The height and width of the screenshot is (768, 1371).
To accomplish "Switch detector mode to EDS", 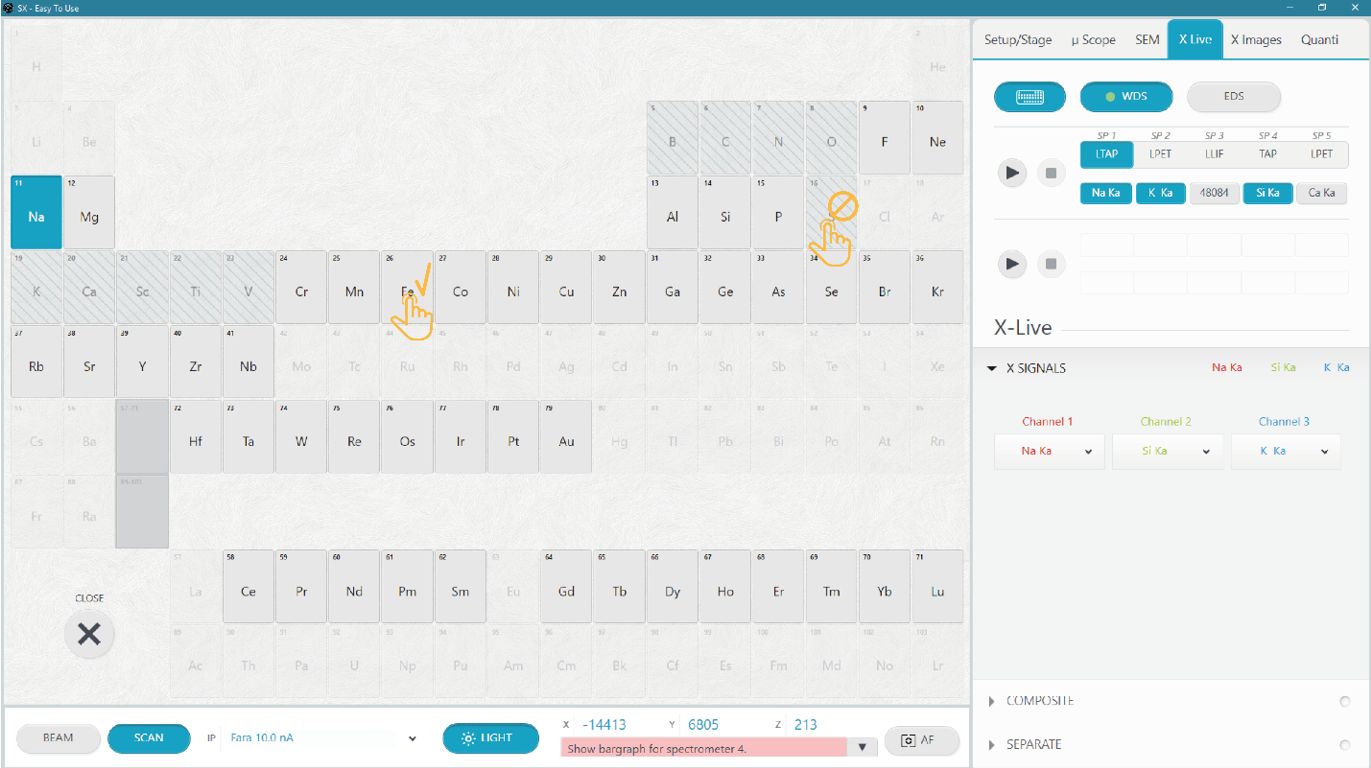I will point(1233,97).
